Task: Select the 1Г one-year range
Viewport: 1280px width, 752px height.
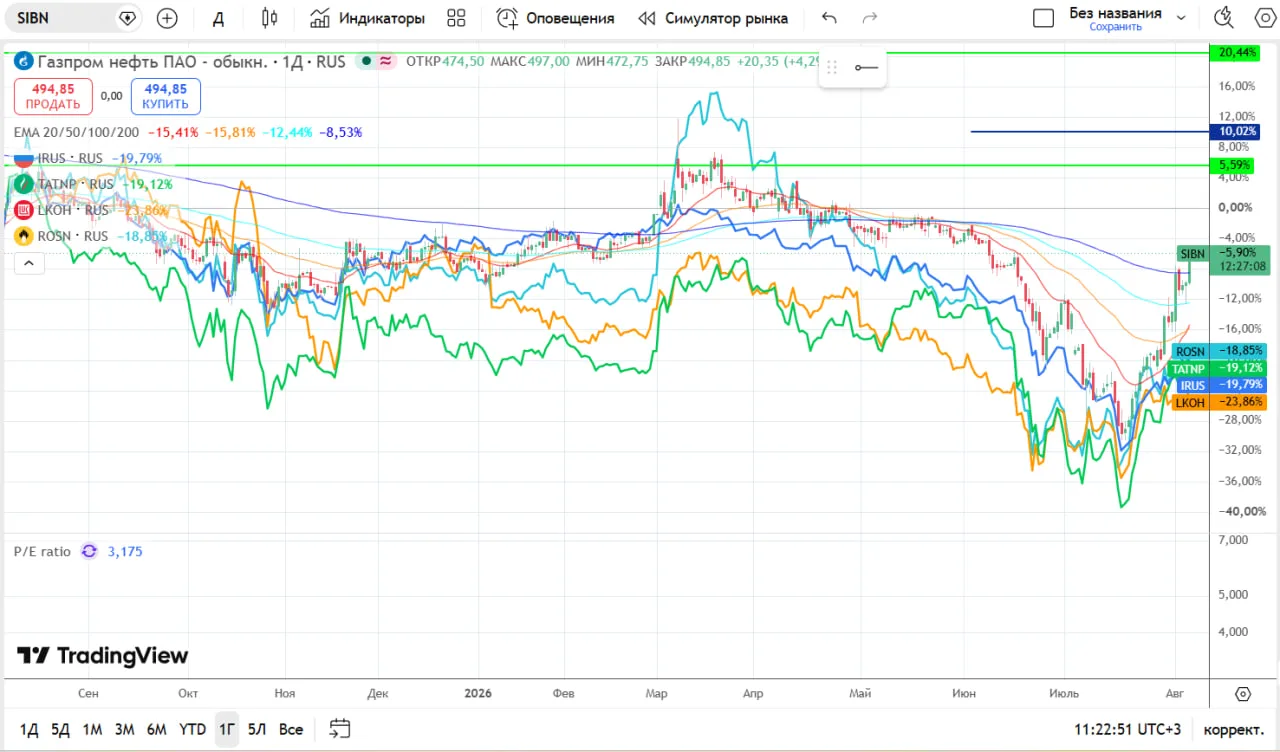Action: (227, 729)
